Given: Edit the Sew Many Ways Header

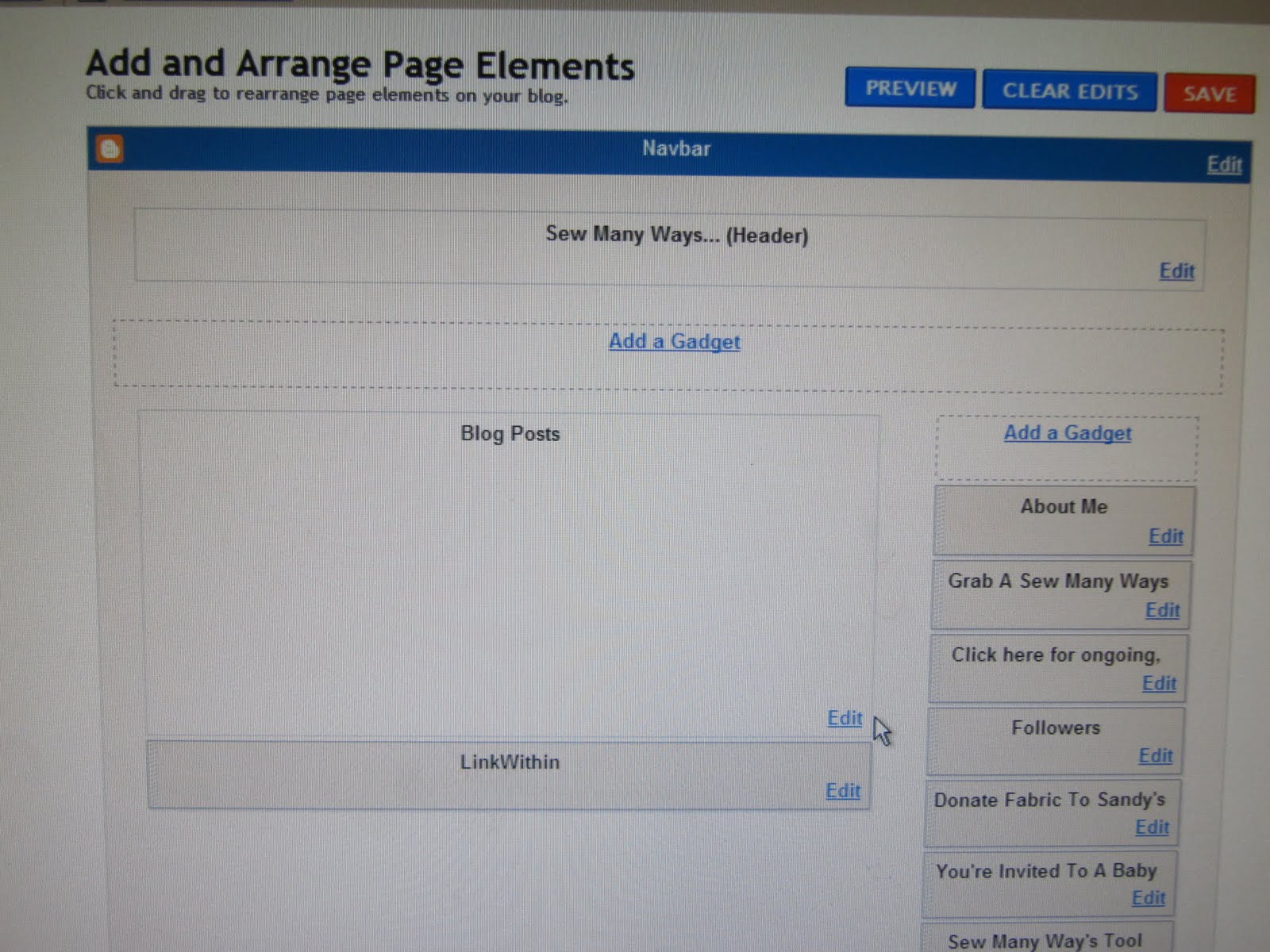Looking at the screenshot, I should coord(1176,271).
